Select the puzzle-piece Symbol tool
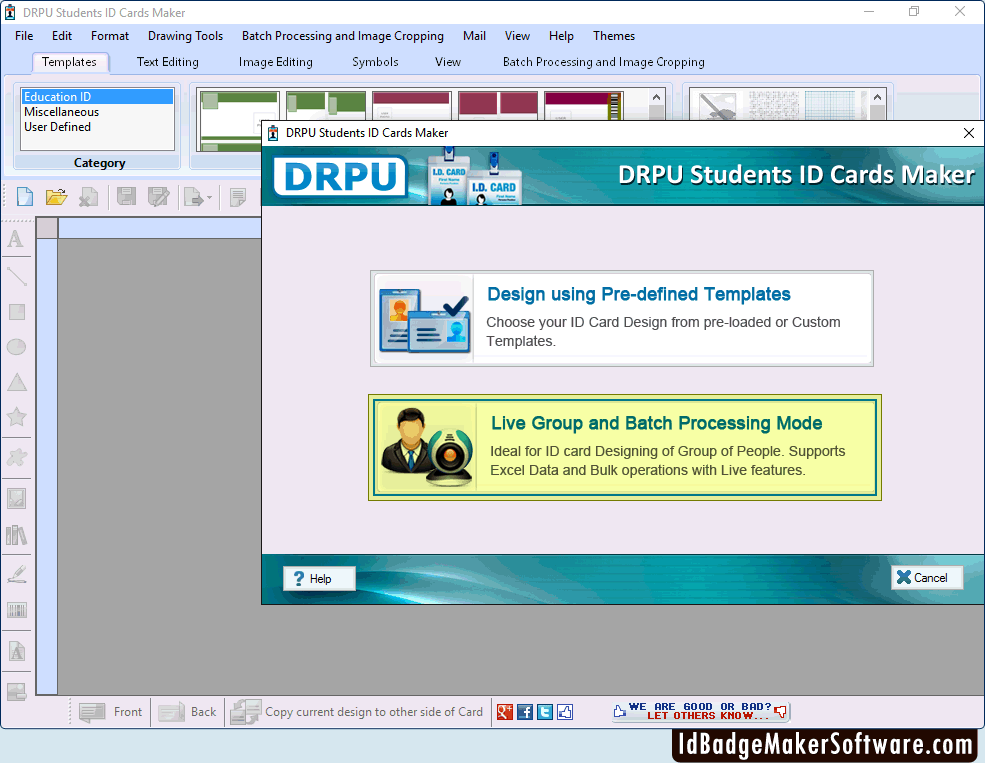The image size is (985, 763). pos(16,457)
